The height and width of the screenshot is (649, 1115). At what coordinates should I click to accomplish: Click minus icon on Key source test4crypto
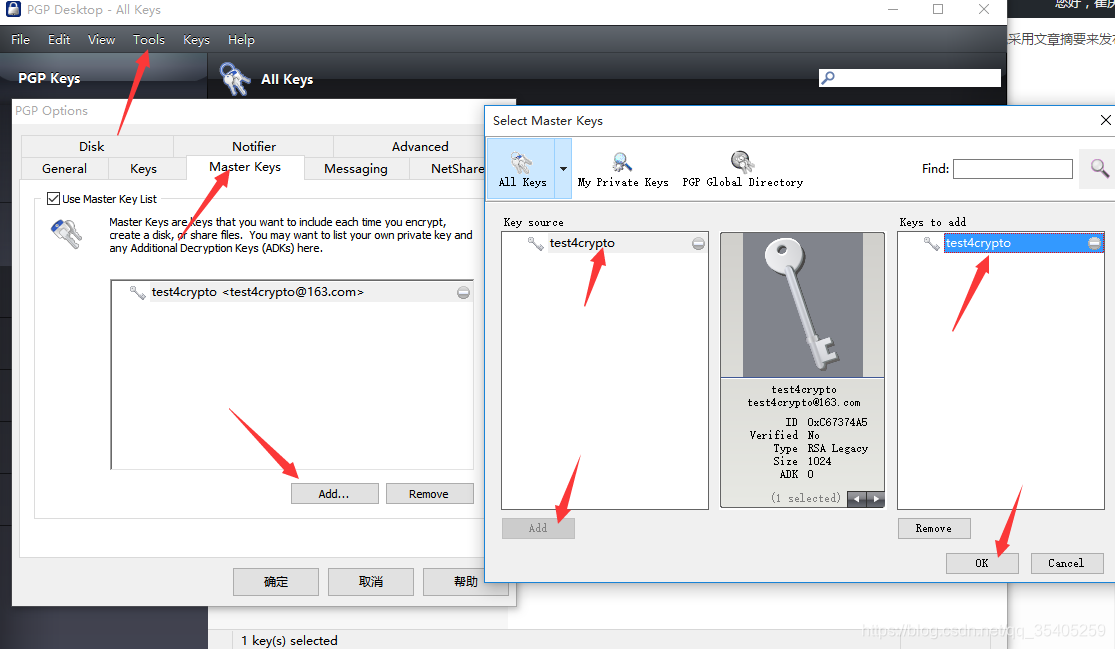(x=698, y=244)
